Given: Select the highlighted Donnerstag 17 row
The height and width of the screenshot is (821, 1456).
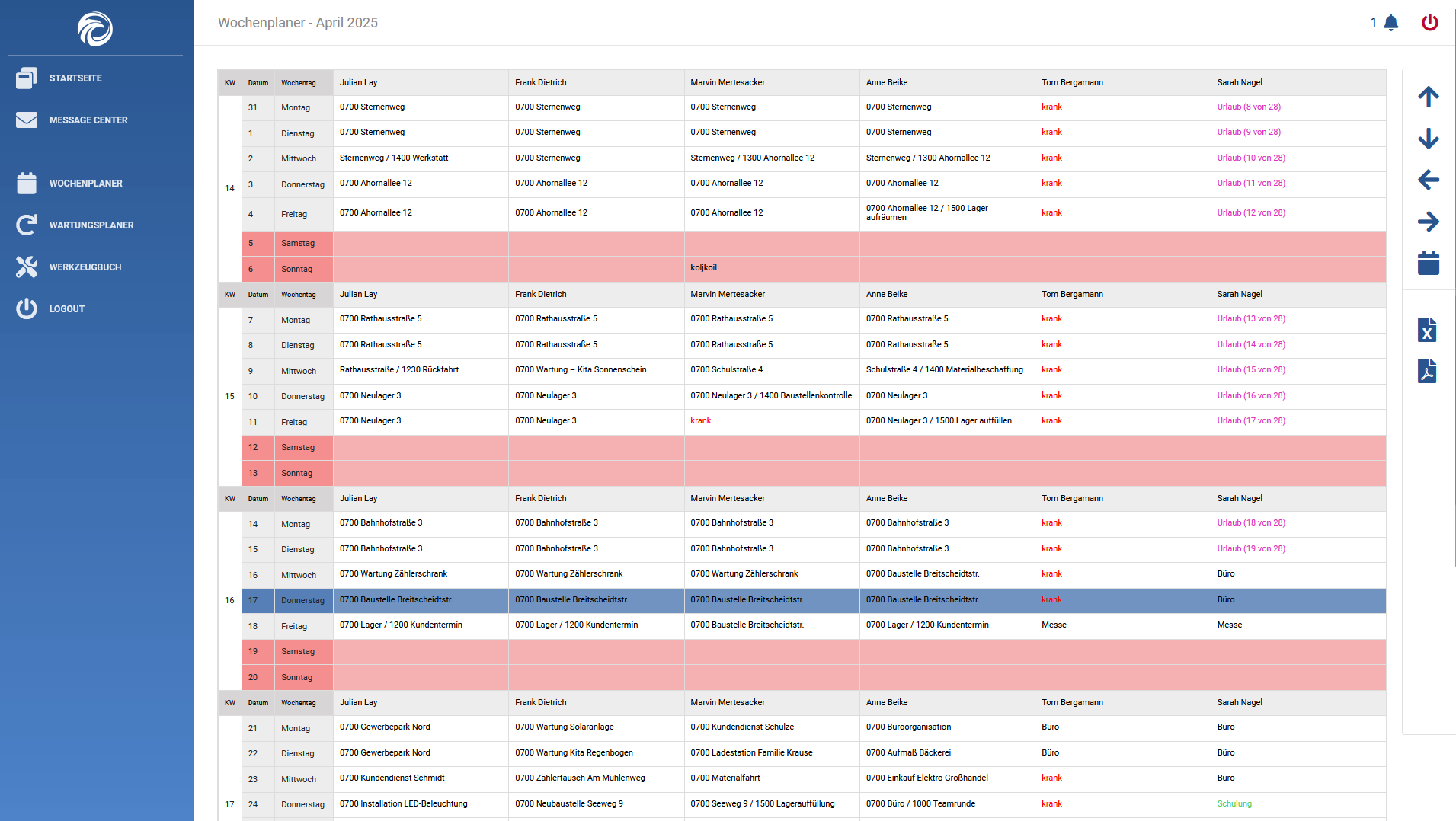Looking at the screenshot, I should point(302,600).
